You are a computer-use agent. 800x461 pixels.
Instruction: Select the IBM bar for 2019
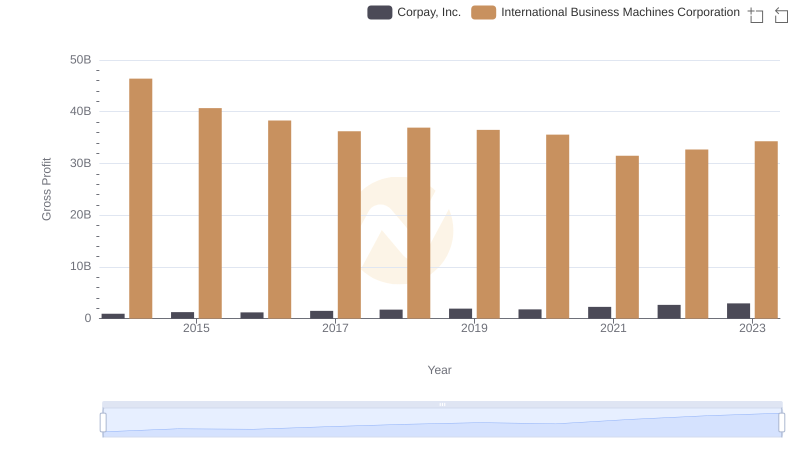tap(488, 224)
